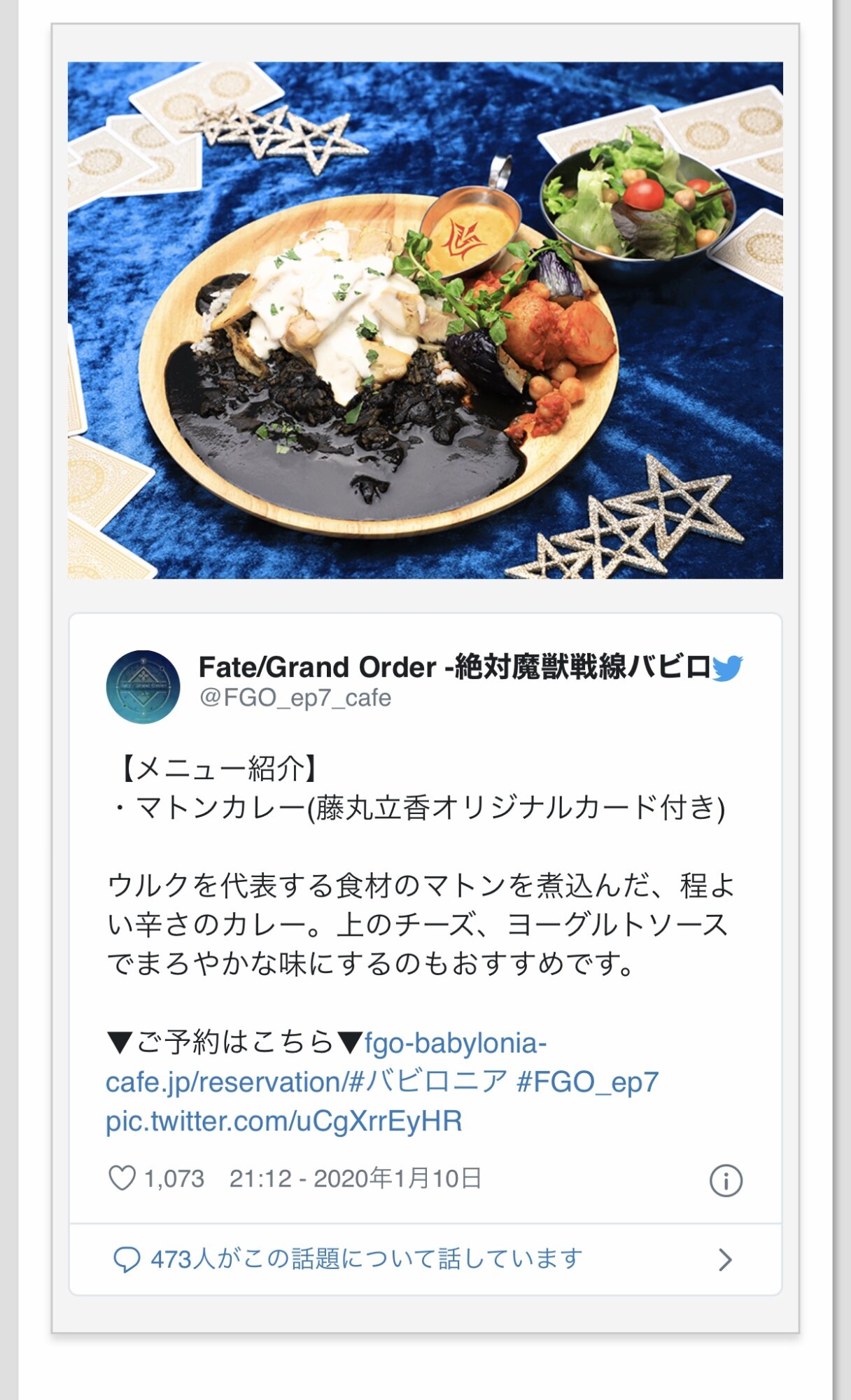Click the 1,073 likes count
This screenshot has height=1400, width=851.
(x=174, y=1179)
